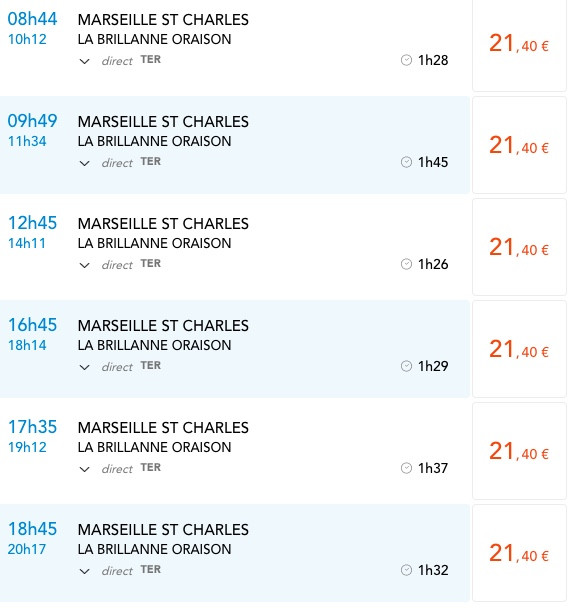
Task: Select the 21,40 € fare for 09h49 train
Action: [519, 145]
